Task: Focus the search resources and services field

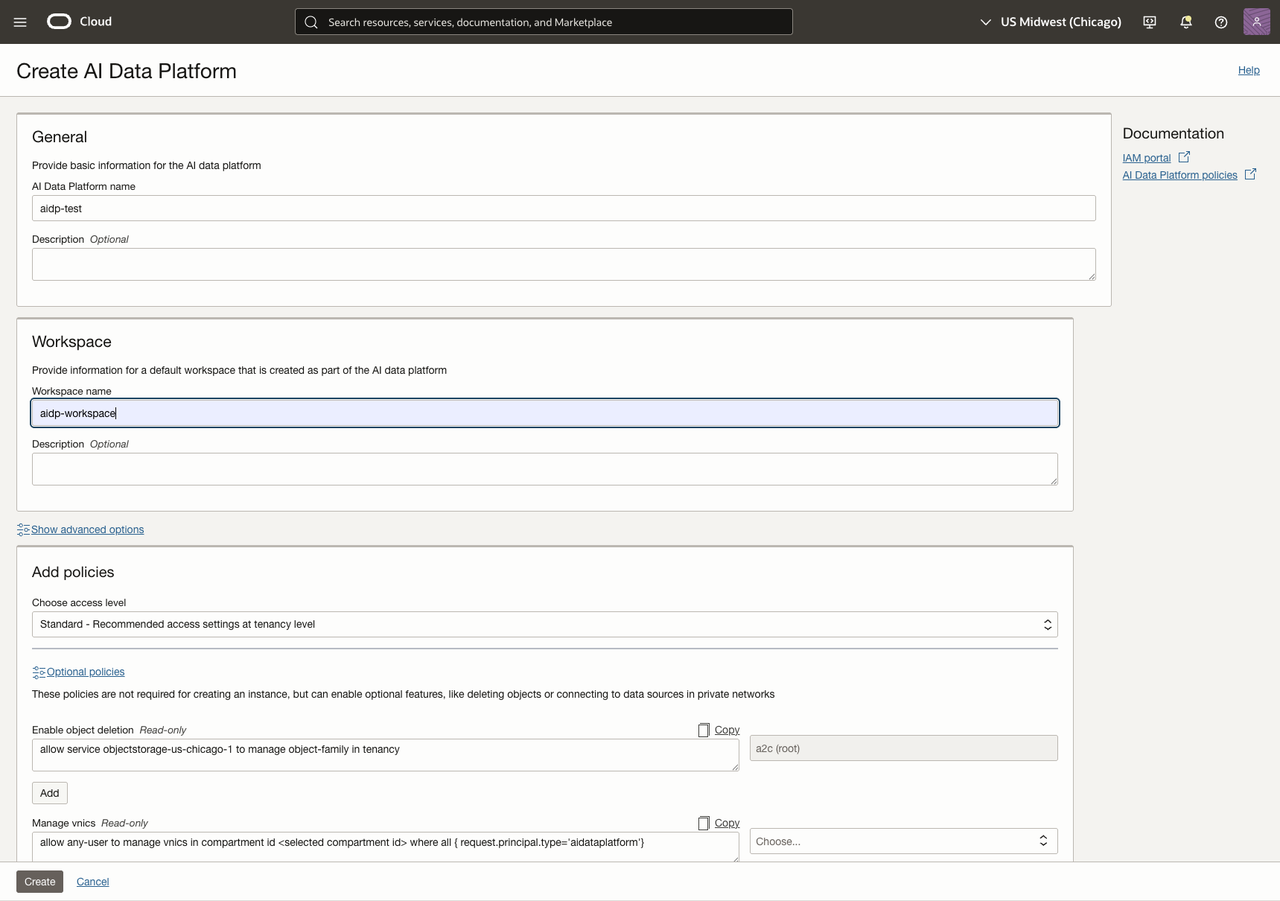Action: pos(544,22)
